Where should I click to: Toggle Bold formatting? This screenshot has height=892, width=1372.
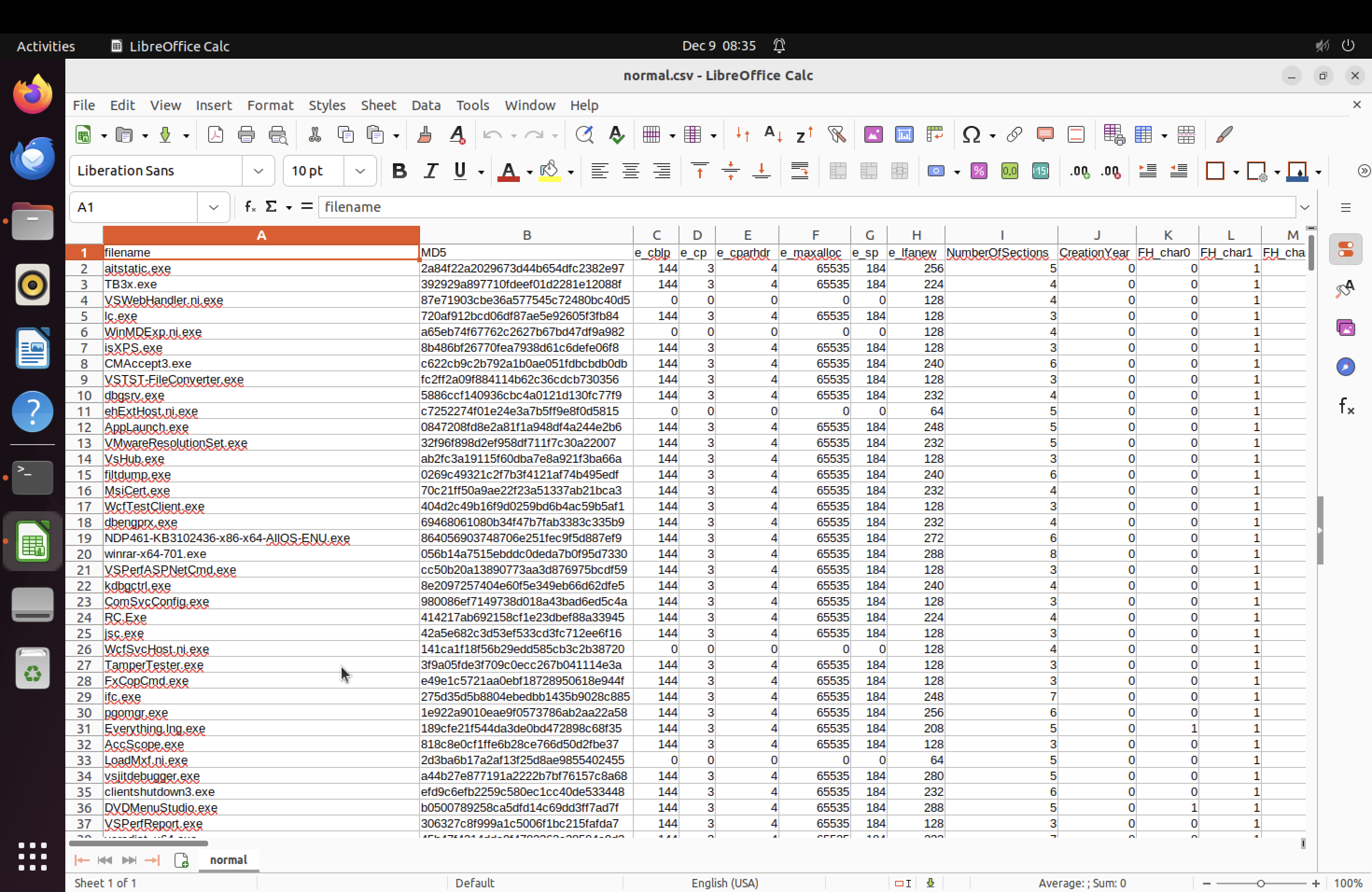399,171
